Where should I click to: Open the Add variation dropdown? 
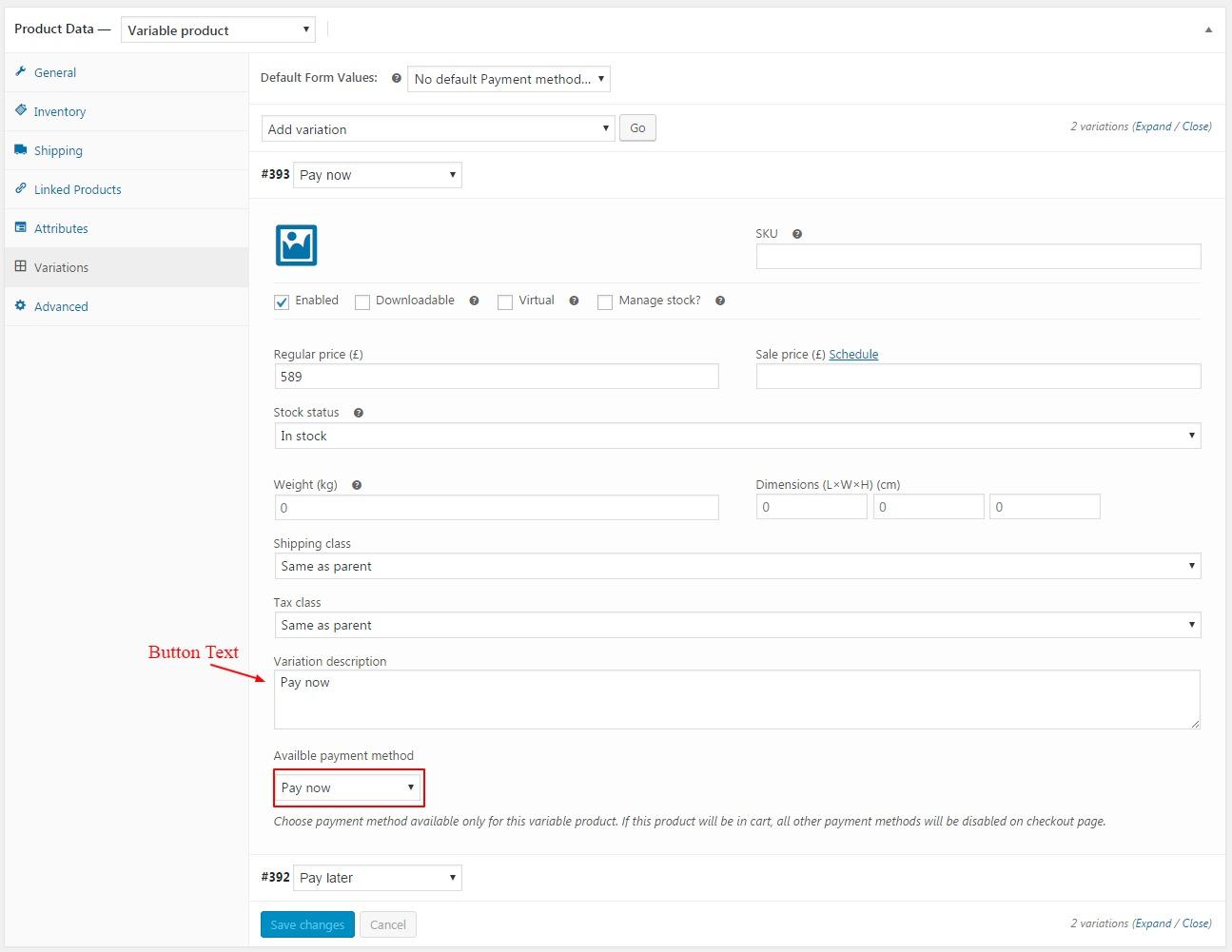tap(438, 129)
